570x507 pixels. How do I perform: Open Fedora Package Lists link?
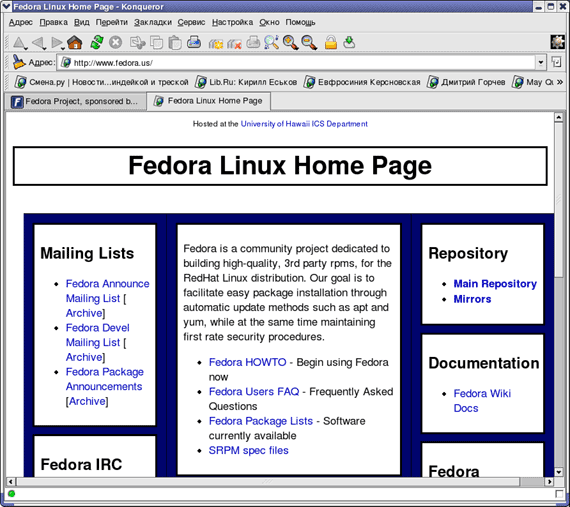point(261,421)
